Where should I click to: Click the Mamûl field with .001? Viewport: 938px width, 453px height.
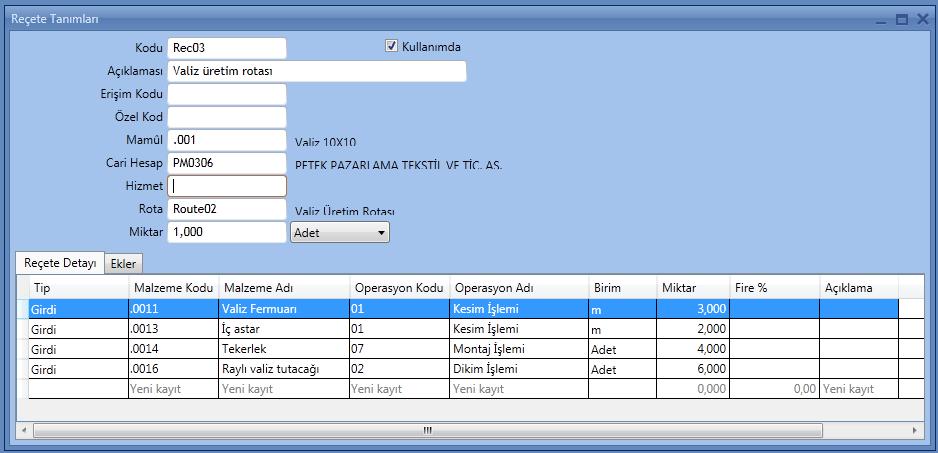(x=227, y=140)
